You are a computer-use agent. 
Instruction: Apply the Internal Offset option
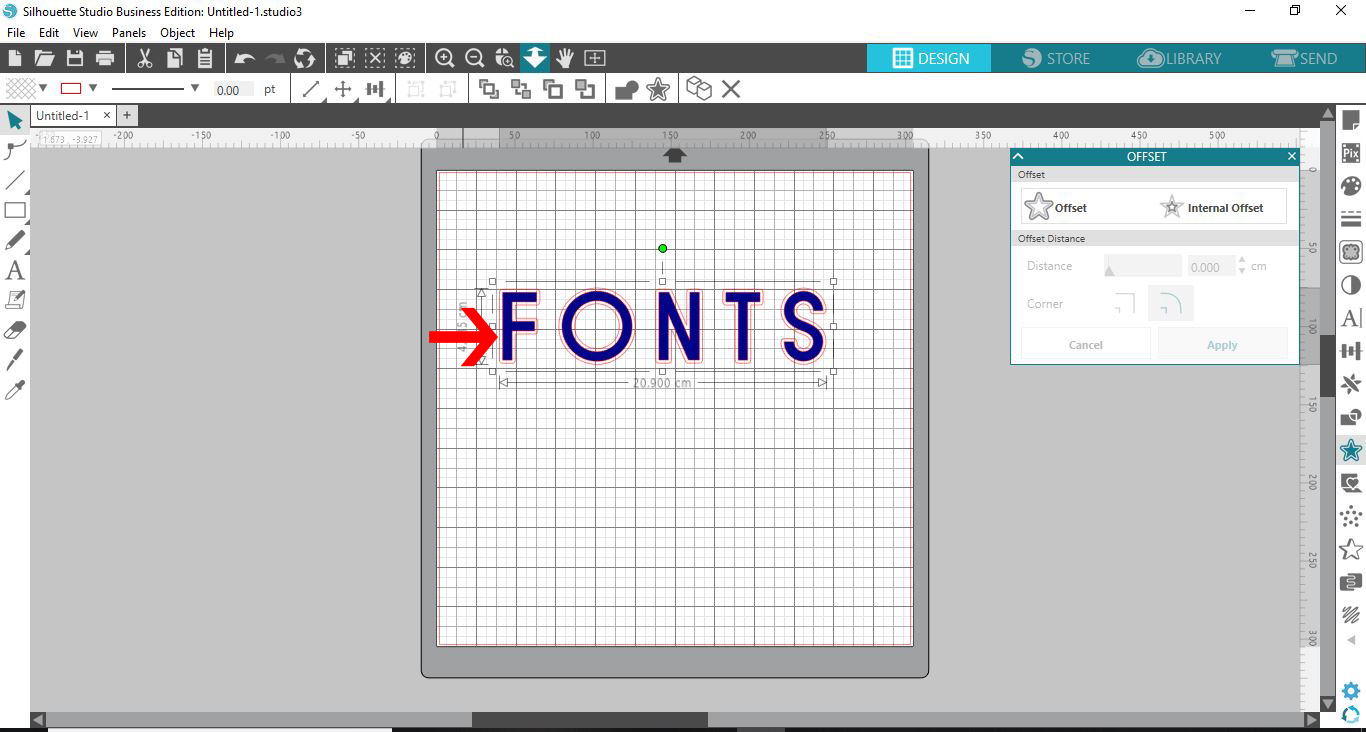pyautogui.click(x=1211, y=207)
